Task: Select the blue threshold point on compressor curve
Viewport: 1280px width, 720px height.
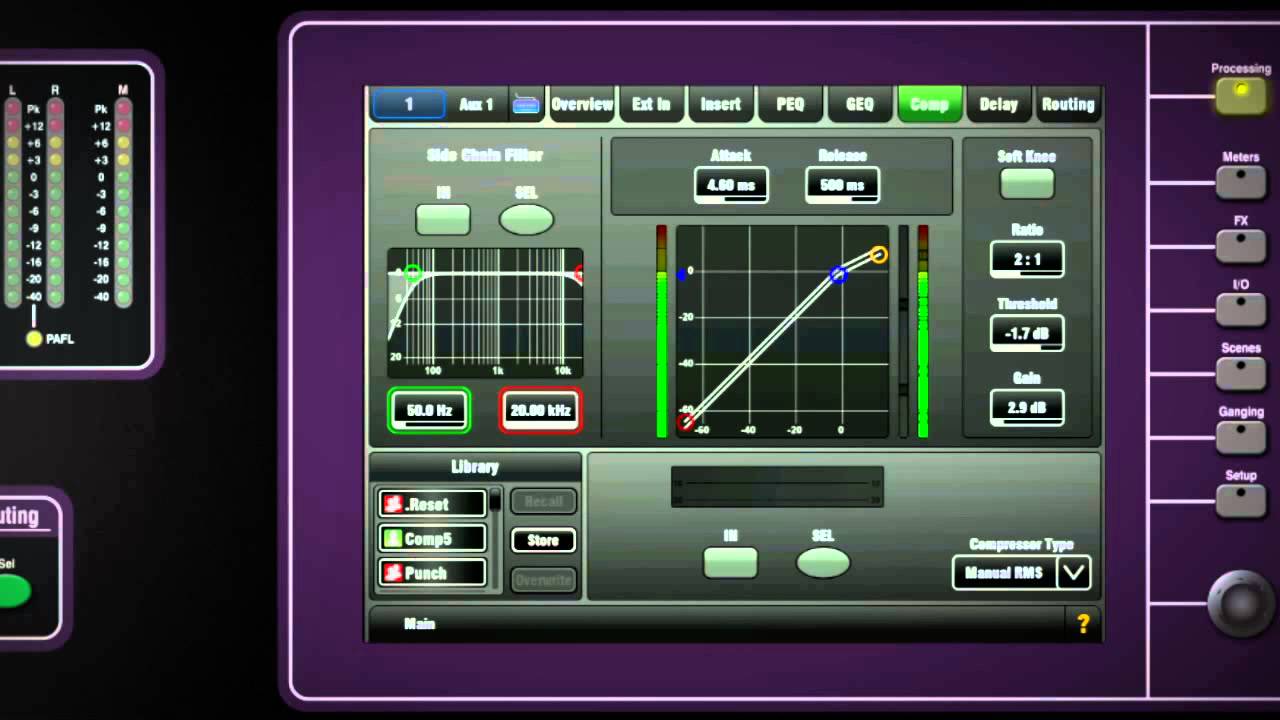Action: pos(838,274)
